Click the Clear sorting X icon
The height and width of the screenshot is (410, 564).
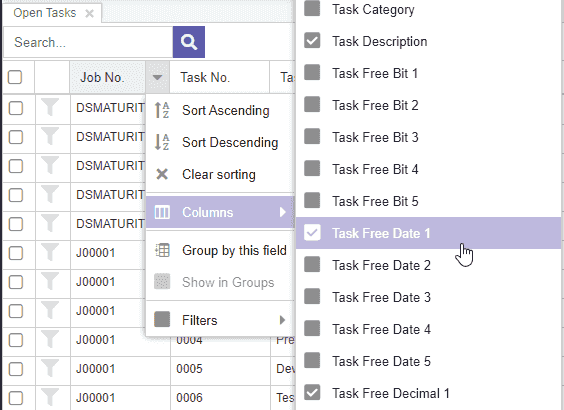tap(162, 174)
